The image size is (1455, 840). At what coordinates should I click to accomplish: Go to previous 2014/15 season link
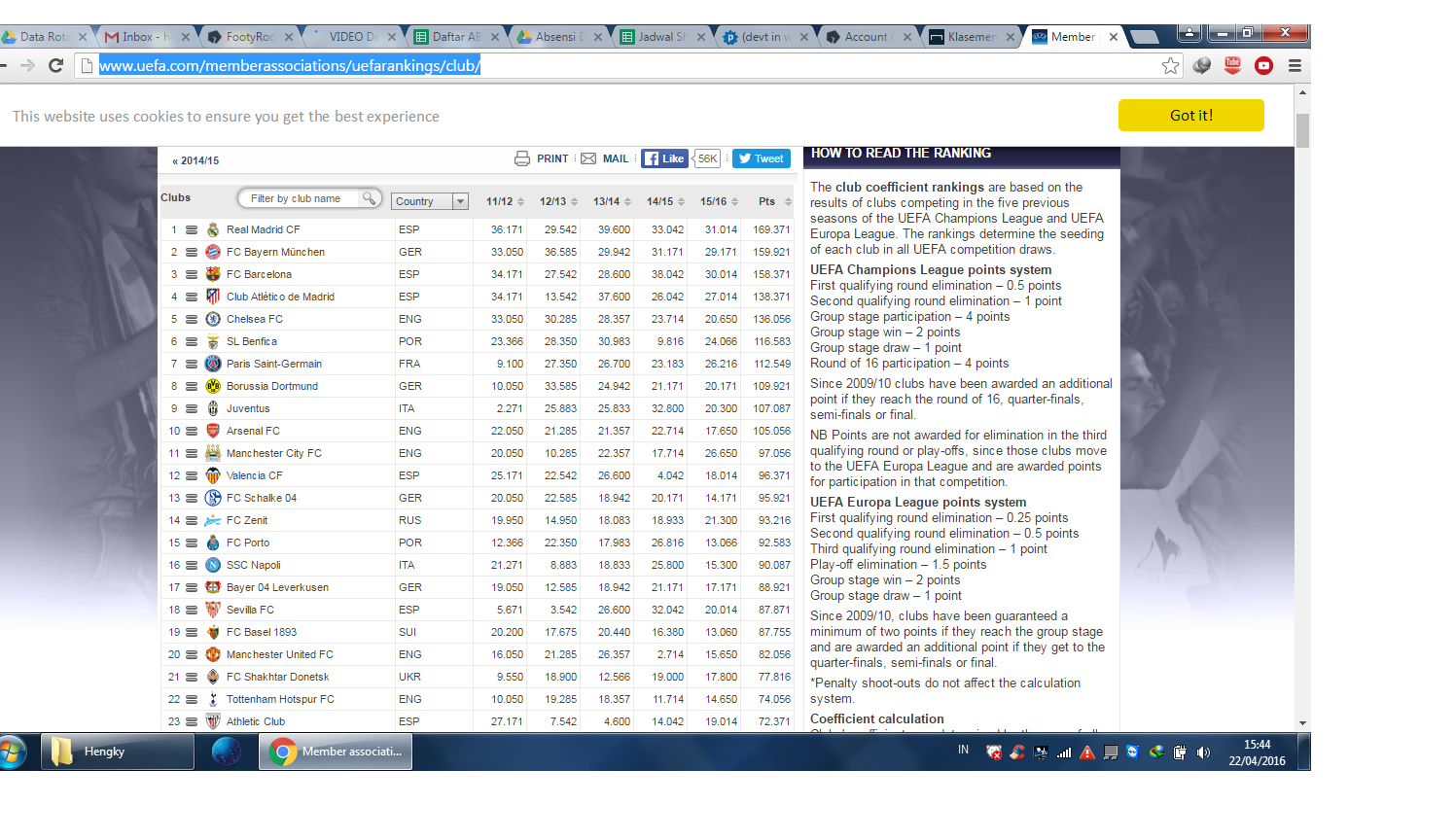tap(195, 160)
